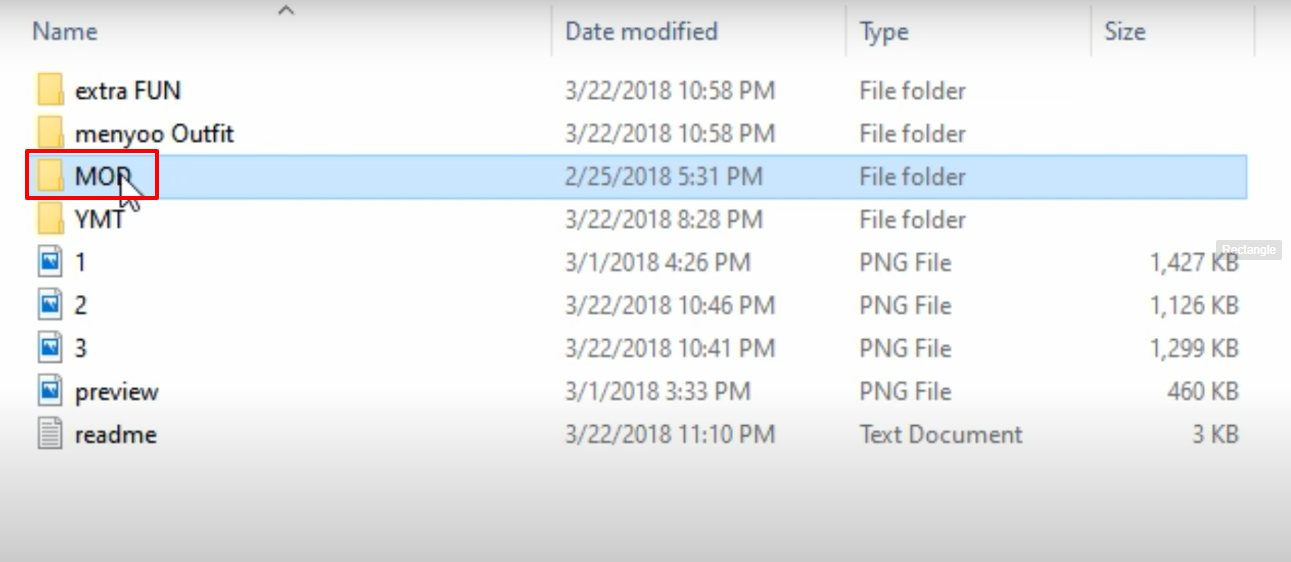Click the sort arrow above Name column
The height and width of the screenshot is (562, 1291).
287,11
